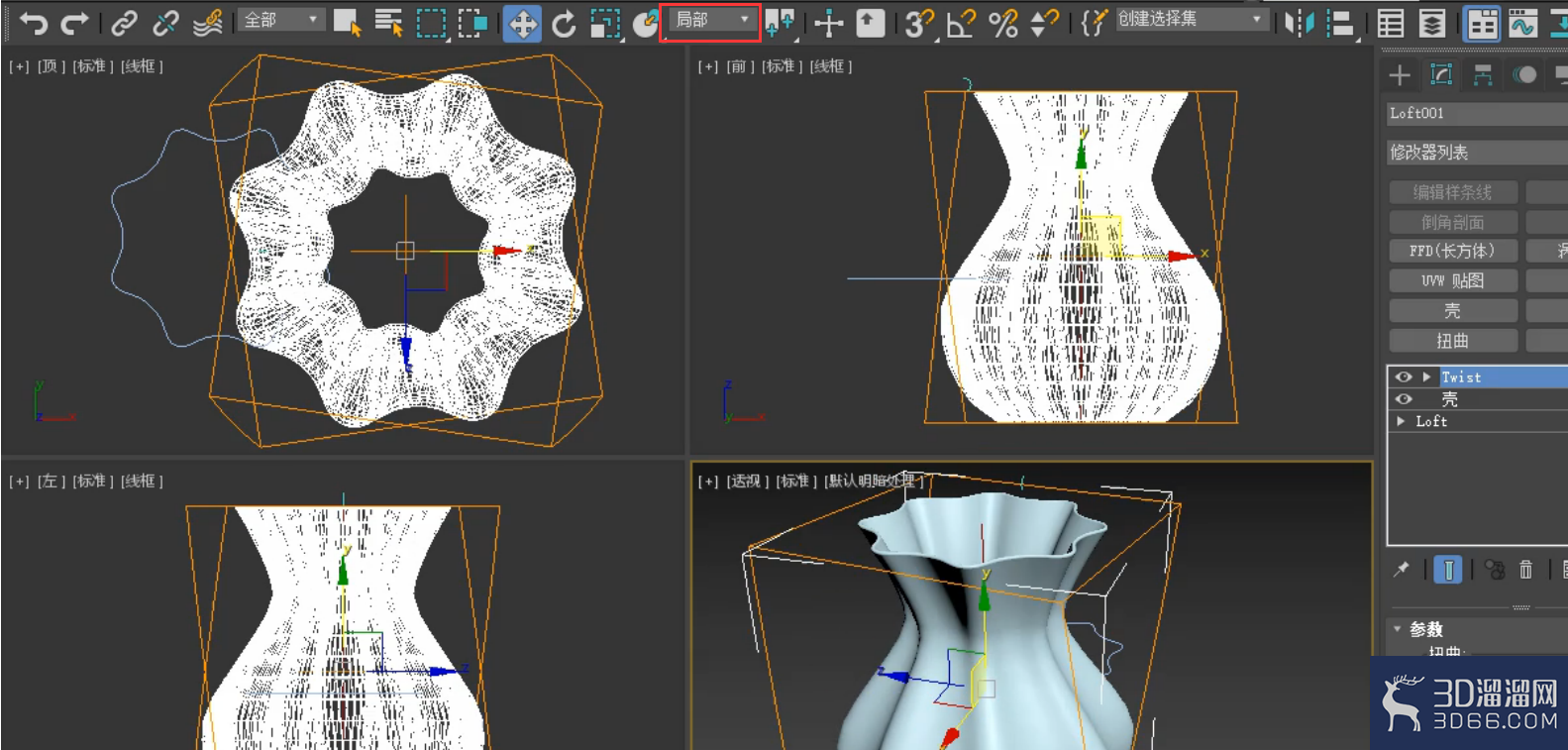
Task: Click the Undo arrow icon
Action: click(33, 23)
